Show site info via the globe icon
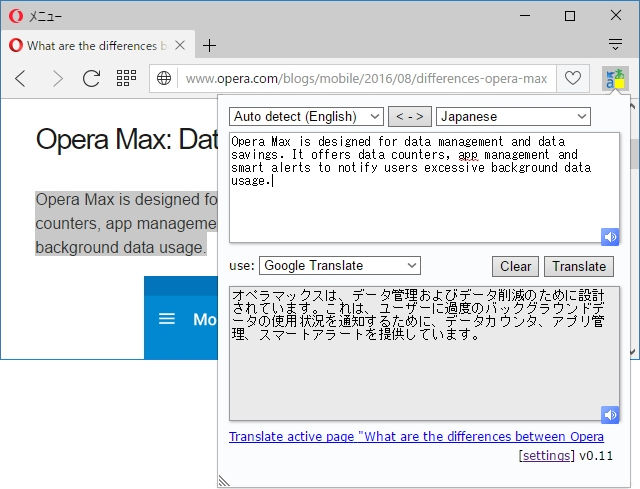The height and width of the screenshot is (489, 640). [x=164, y=78]
